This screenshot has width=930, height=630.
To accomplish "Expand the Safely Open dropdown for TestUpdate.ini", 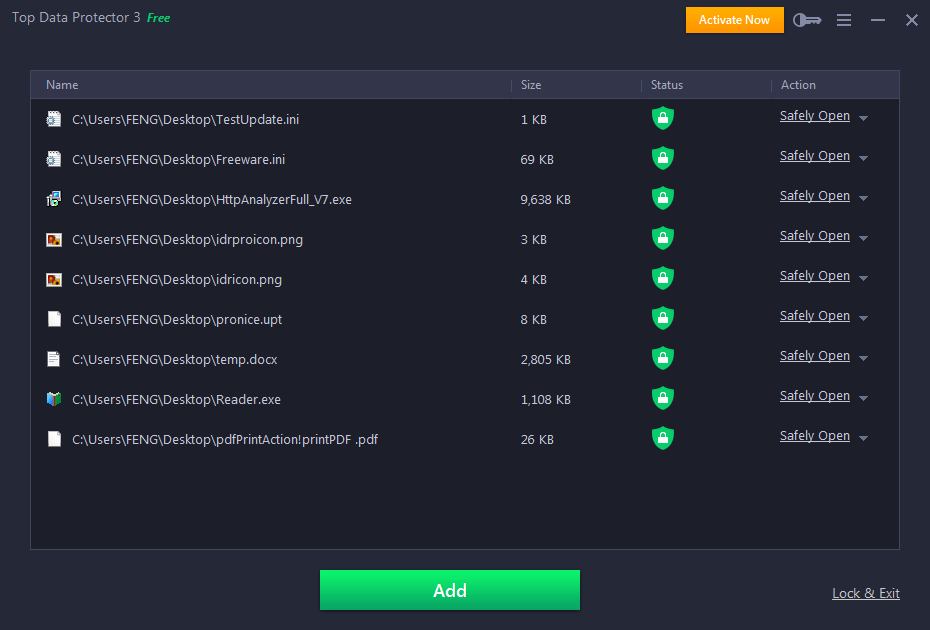I will 864,116.
